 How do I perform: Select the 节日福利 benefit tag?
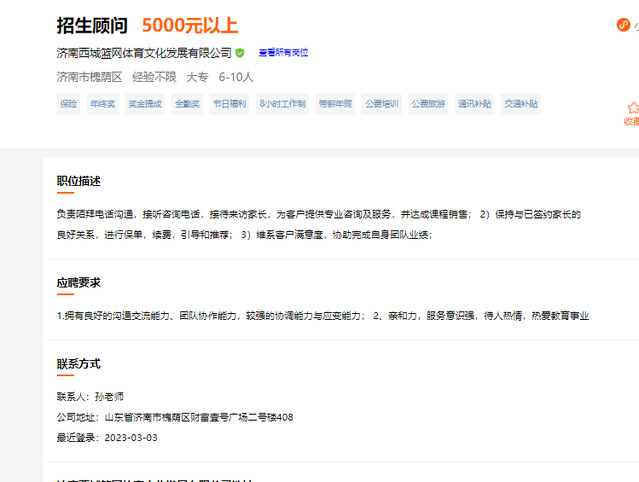tap(228, 103)
